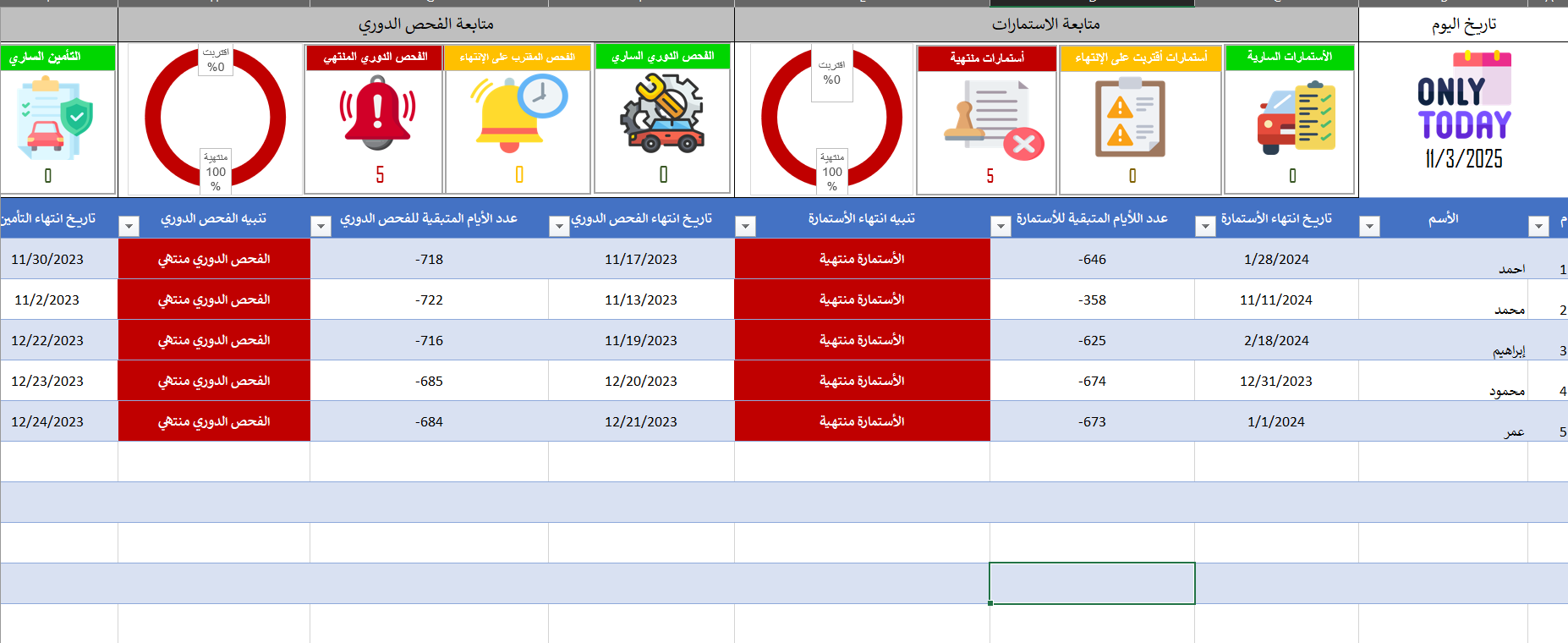
Task: Click the red أستمارات منتهية header label
Action: pos(987,58)
